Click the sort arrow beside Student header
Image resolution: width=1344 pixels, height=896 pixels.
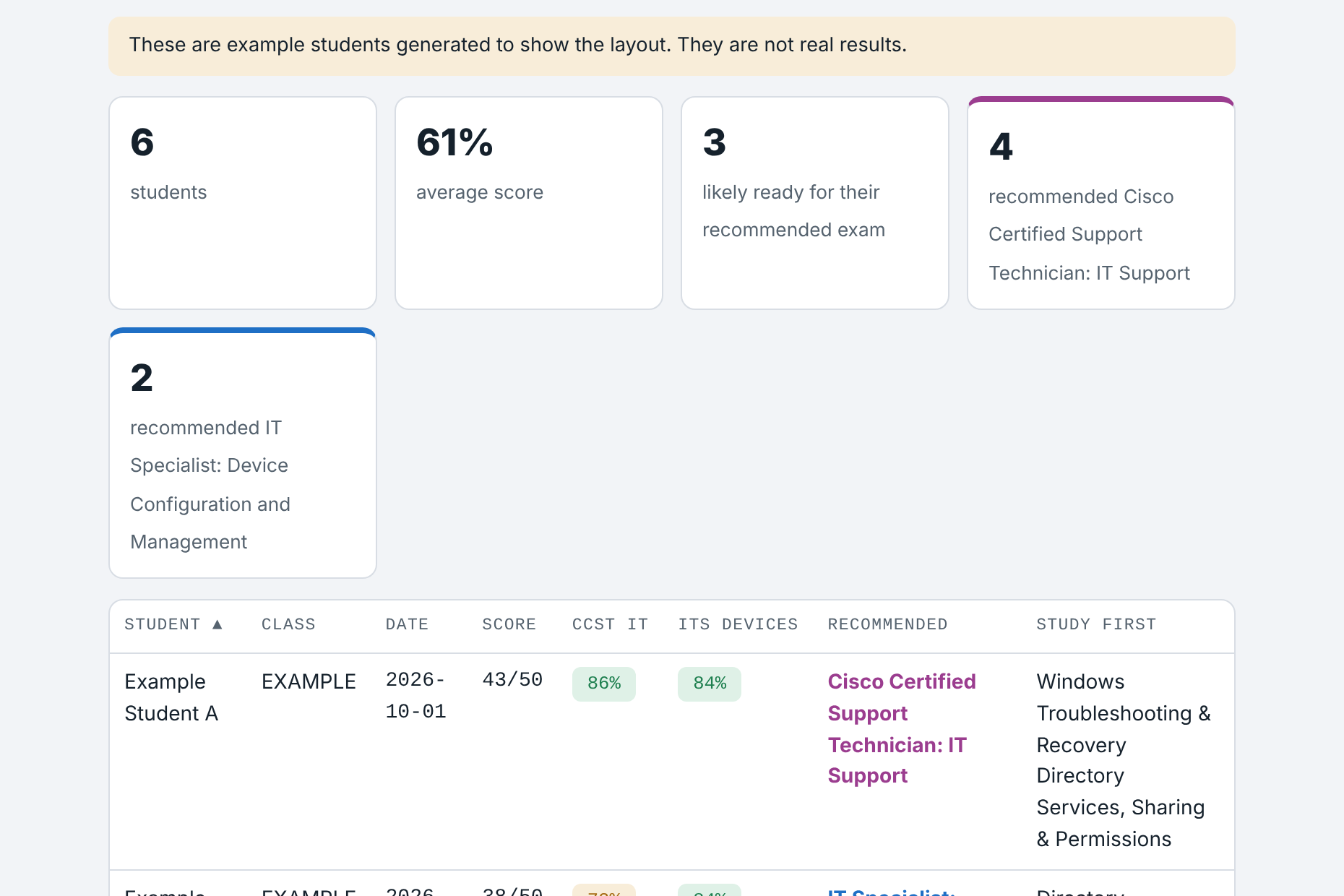pyautogui.click(x=217, y=624)
